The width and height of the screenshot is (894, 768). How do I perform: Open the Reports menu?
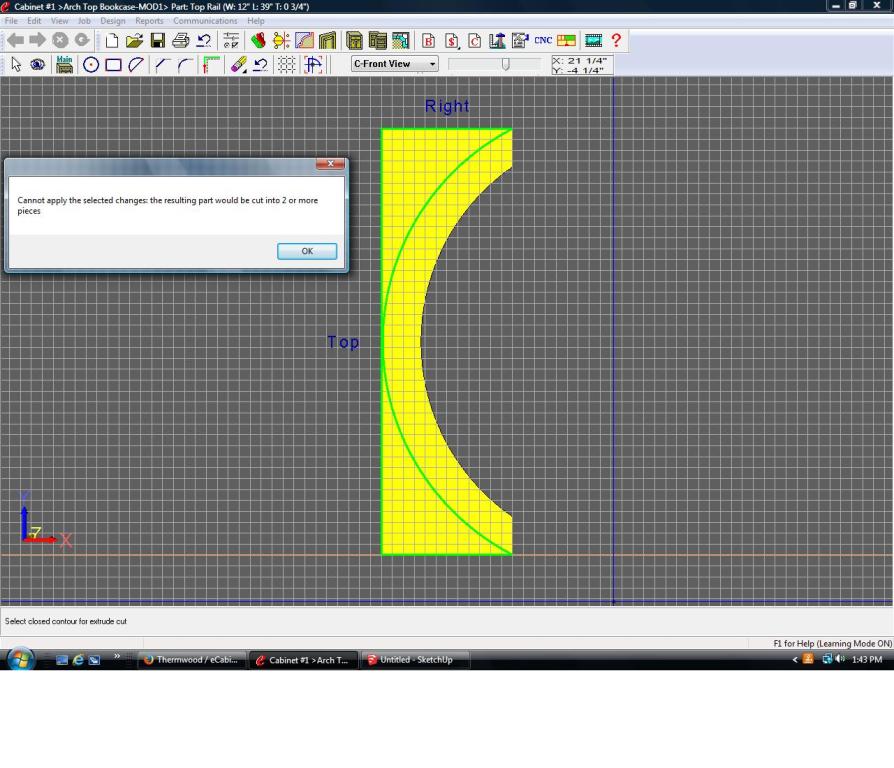coord(149,21)
